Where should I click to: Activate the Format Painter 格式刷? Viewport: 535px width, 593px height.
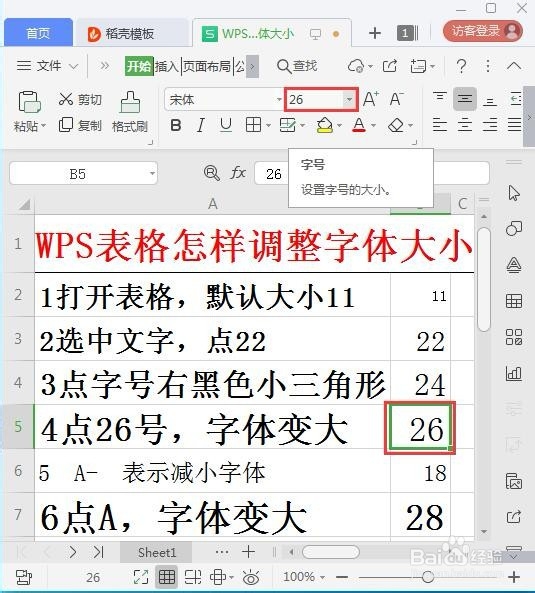pos(130,112)
